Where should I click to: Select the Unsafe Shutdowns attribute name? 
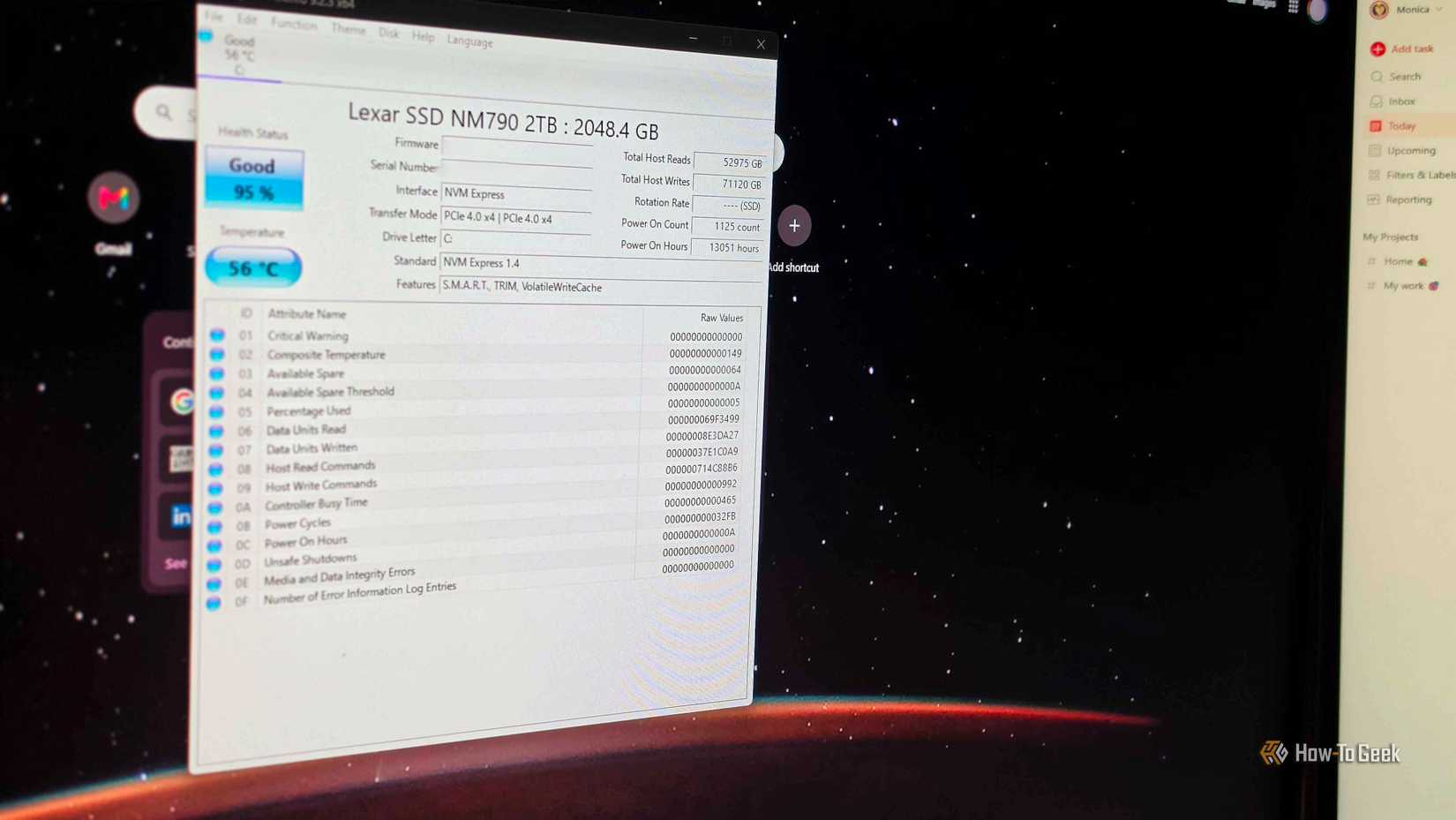coord(311,560)
